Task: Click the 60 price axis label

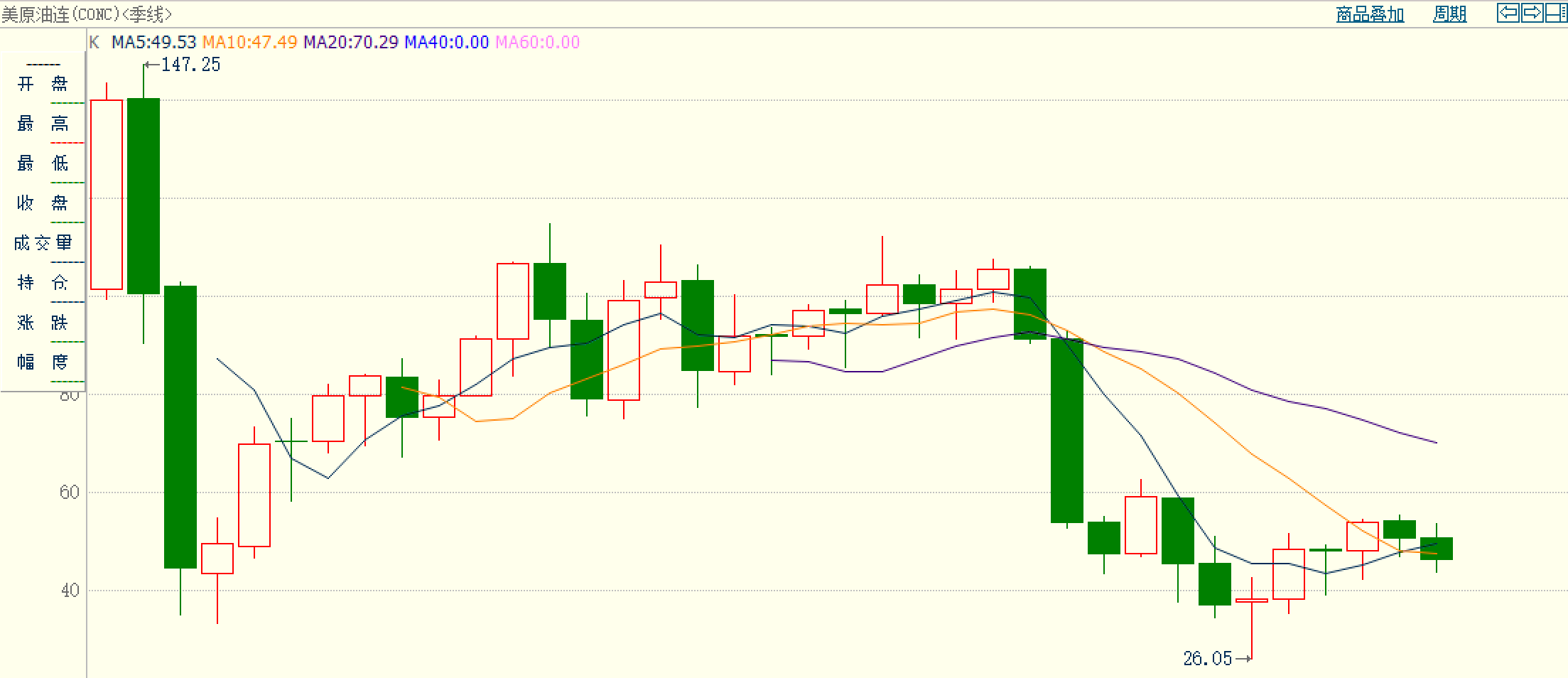Action: (70, 493)
